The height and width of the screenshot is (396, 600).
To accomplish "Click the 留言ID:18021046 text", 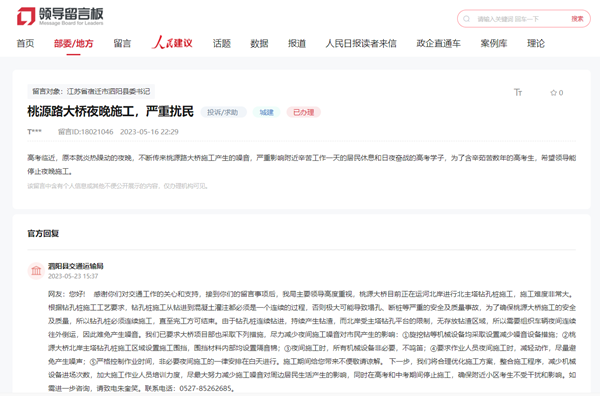I will [x=85, y=132].
